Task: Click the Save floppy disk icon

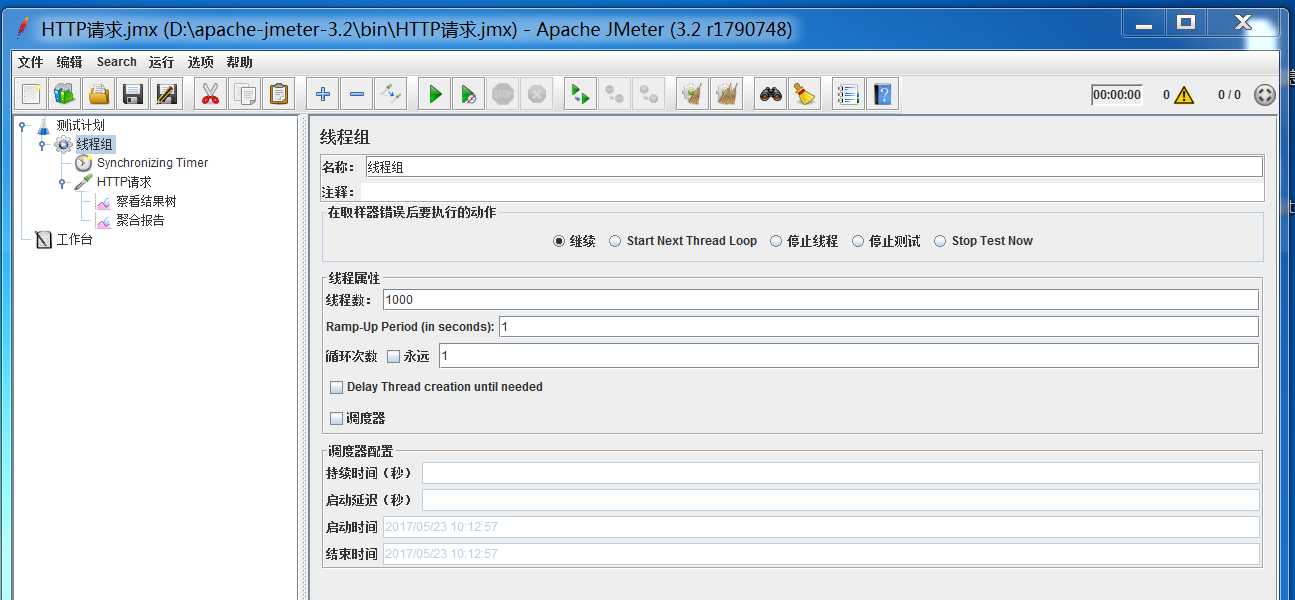Action: pyautogui.click(x=132, y=95)
